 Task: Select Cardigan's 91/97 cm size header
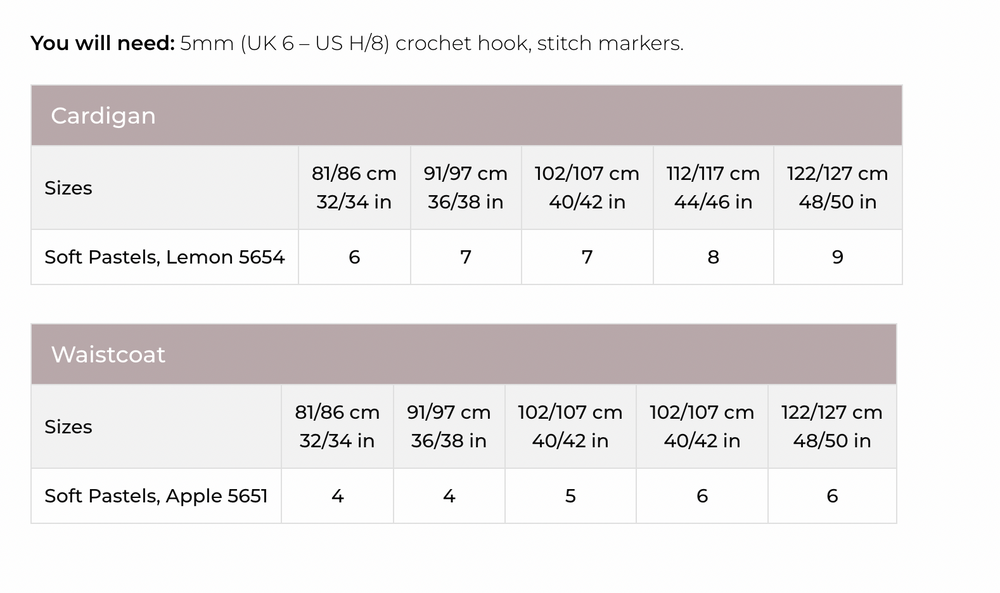point(465,187)
